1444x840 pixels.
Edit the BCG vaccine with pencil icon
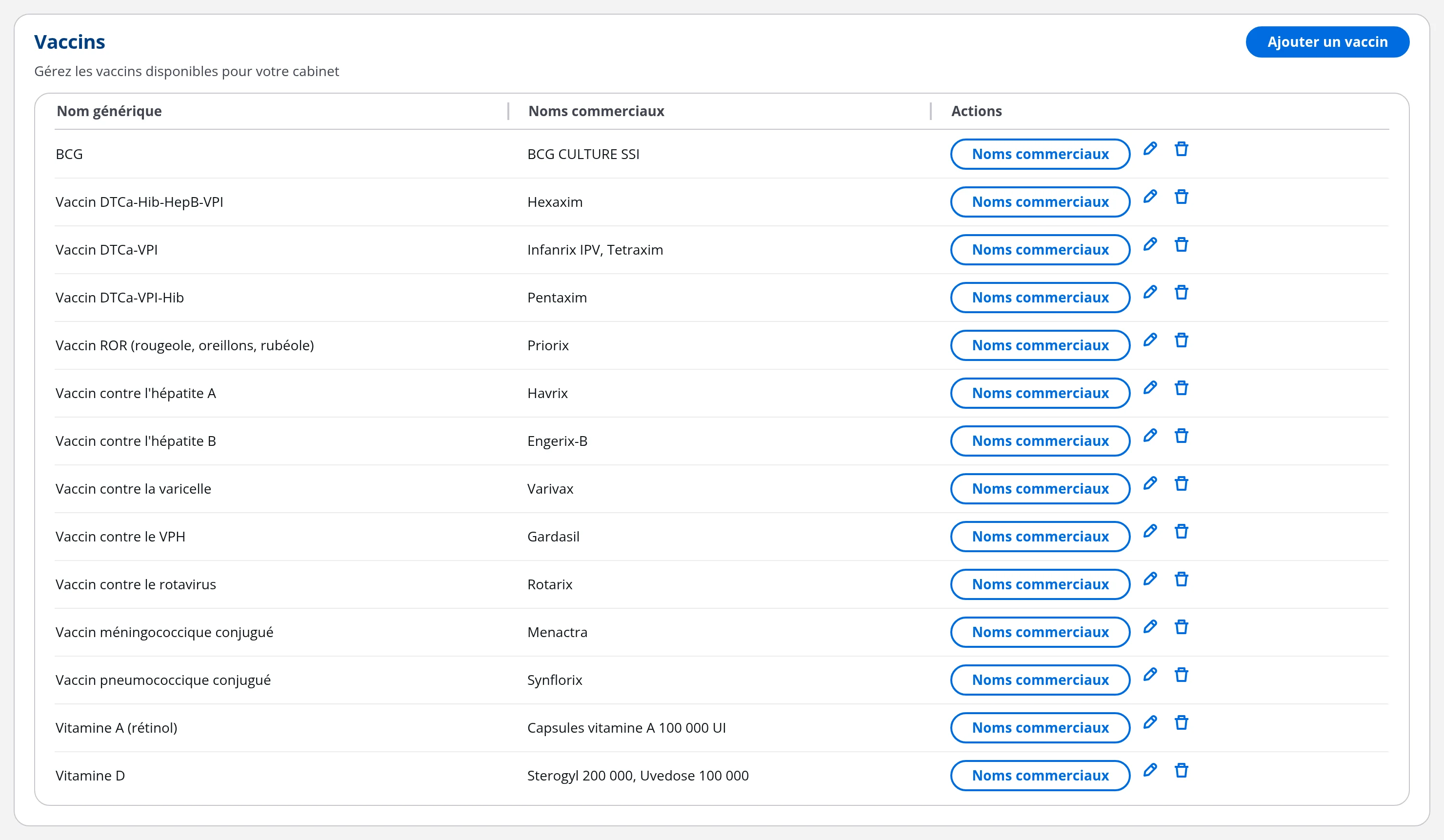pyautogui.click(x=1149, y=149)
